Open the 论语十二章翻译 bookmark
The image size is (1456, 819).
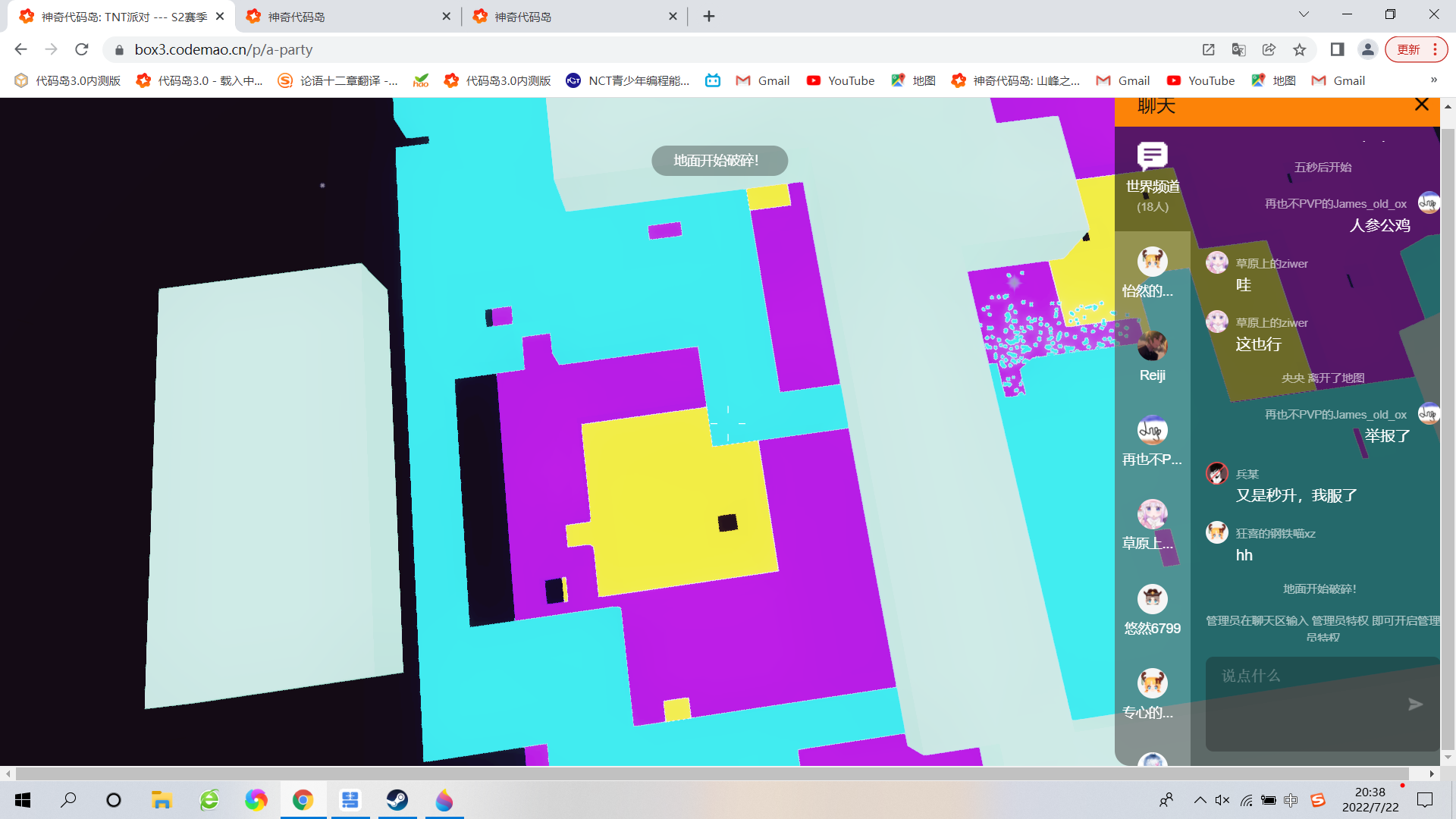tap(337, 80)
